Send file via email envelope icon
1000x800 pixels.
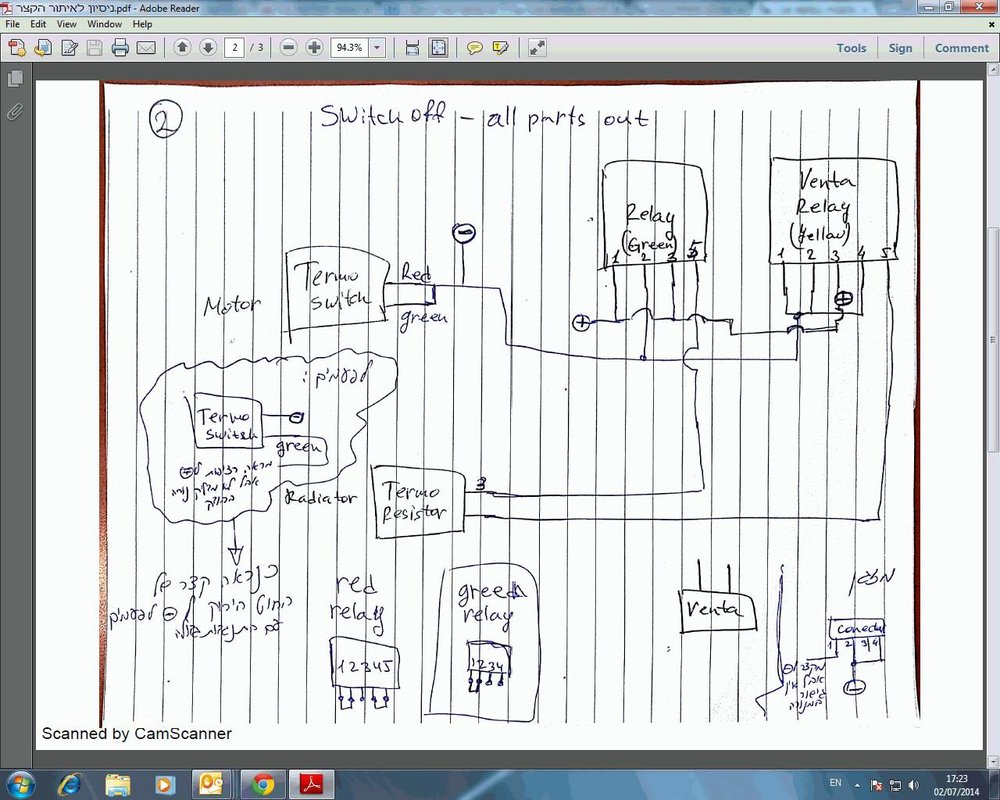tap(146, 48)
